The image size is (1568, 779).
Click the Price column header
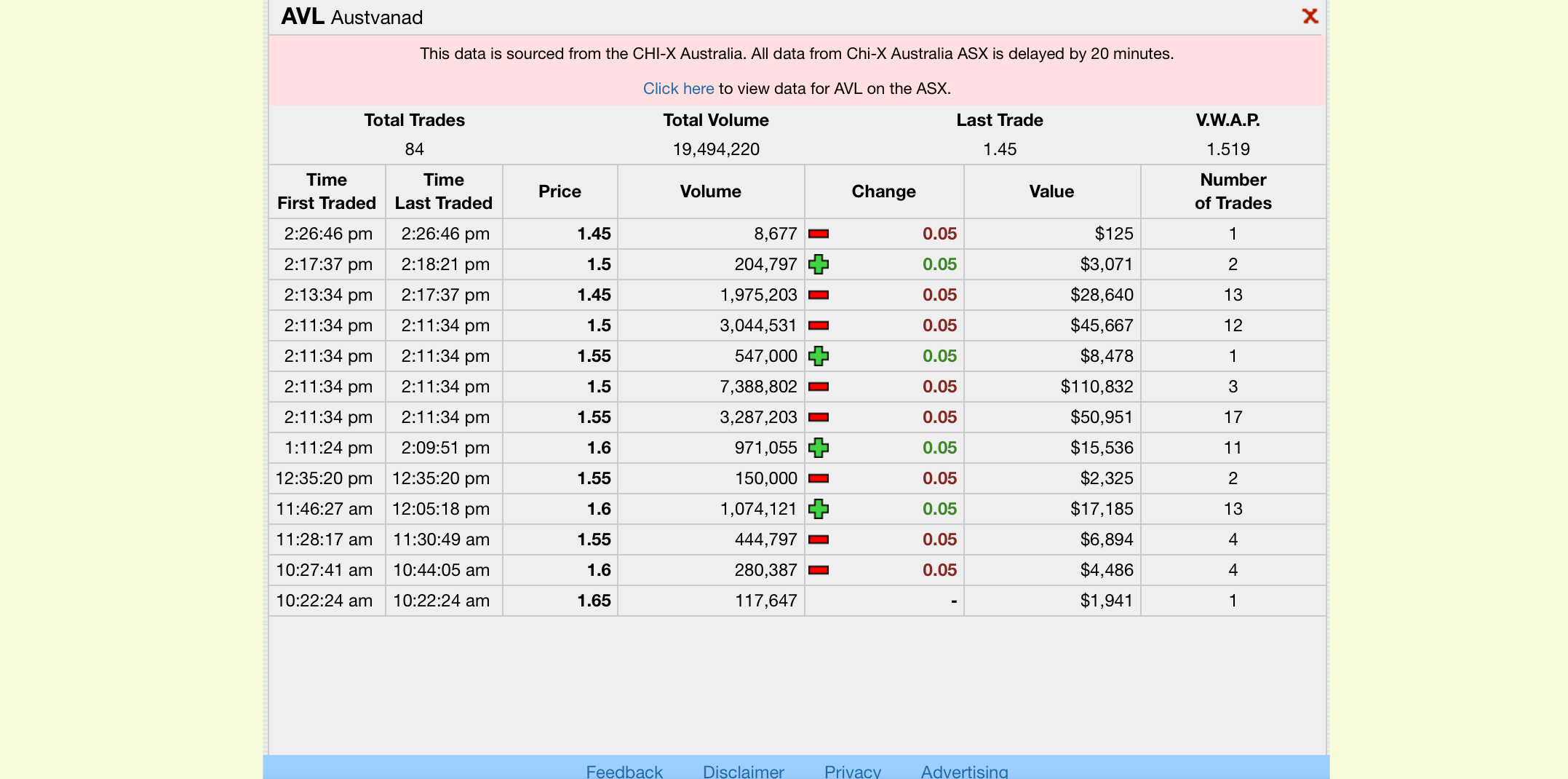click(x=560, y=191)
